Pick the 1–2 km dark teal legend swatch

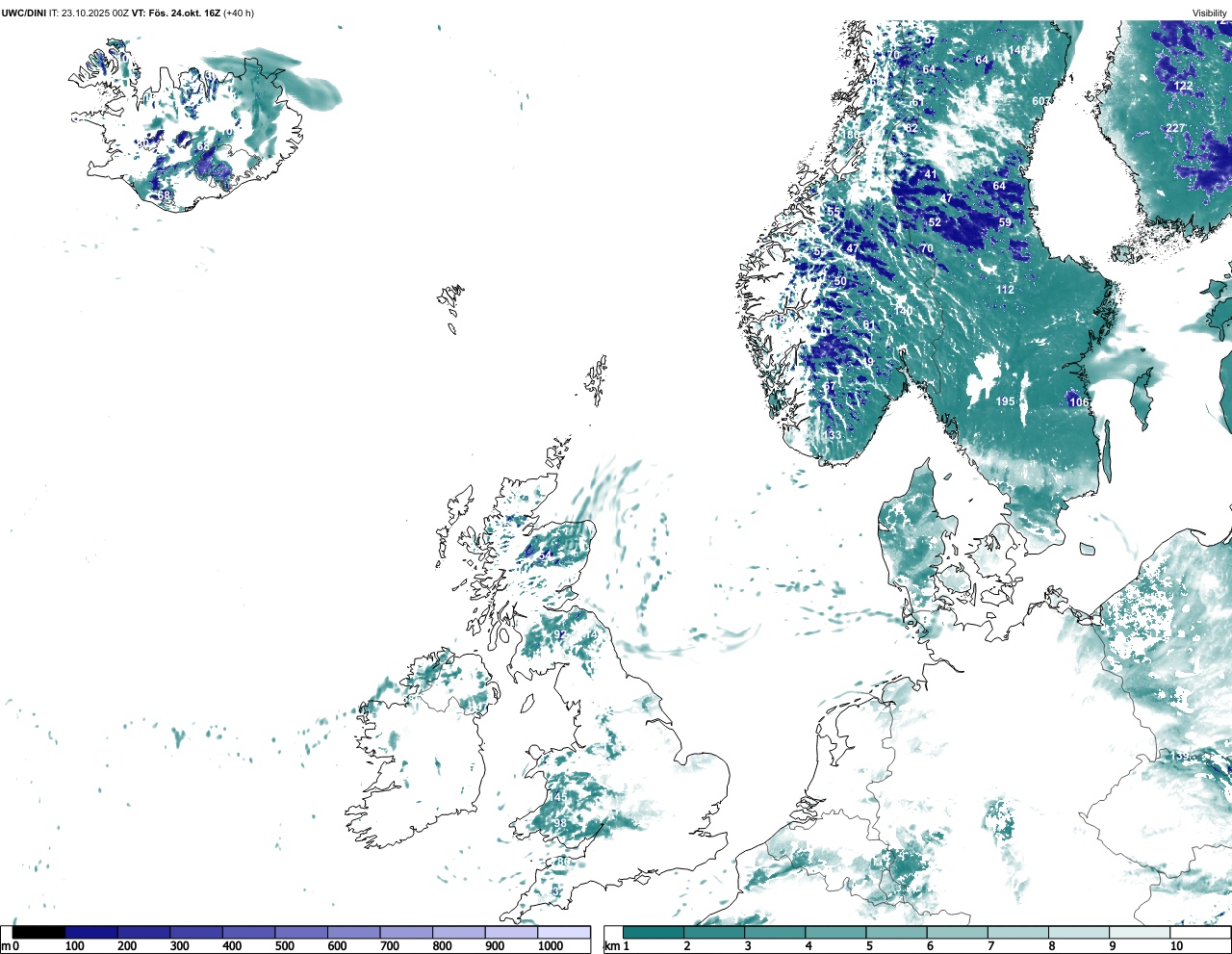pos(654,932)
